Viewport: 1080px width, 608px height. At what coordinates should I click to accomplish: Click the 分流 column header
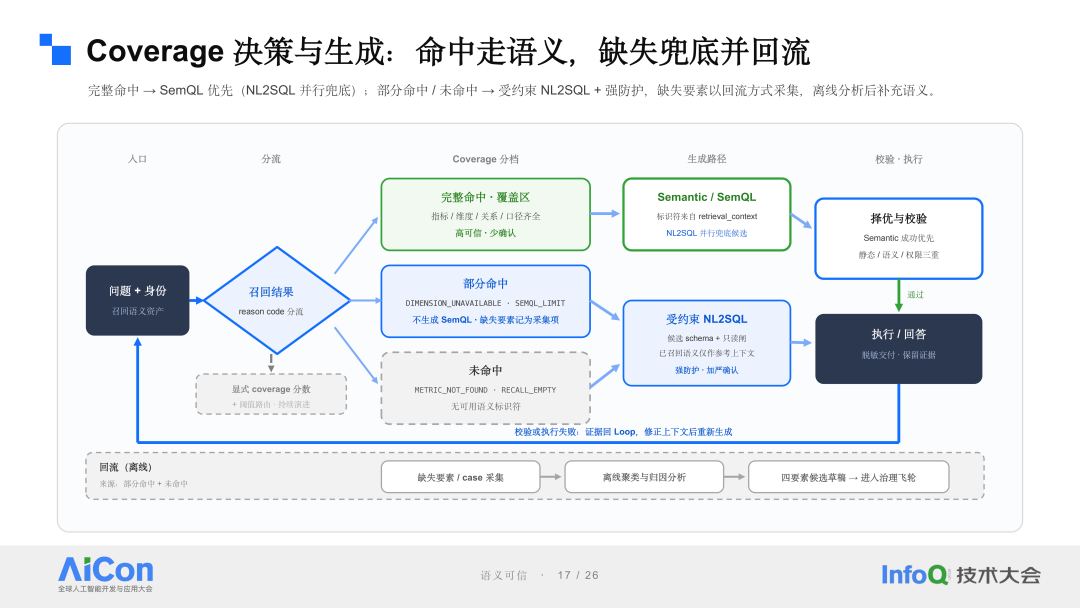coord(271,159)
